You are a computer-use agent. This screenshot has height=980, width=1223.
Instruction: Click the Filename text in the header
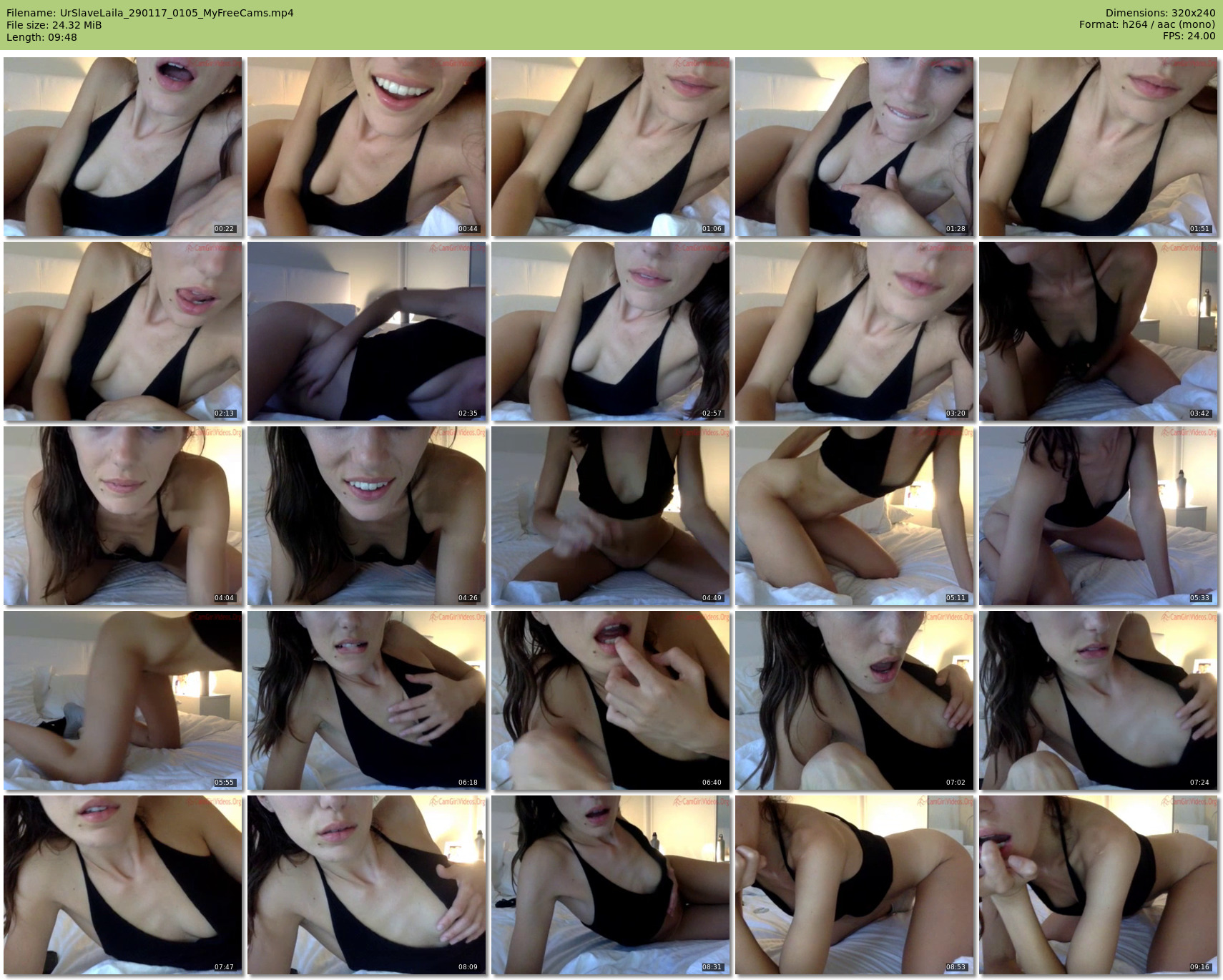click(x=150, y=13)
